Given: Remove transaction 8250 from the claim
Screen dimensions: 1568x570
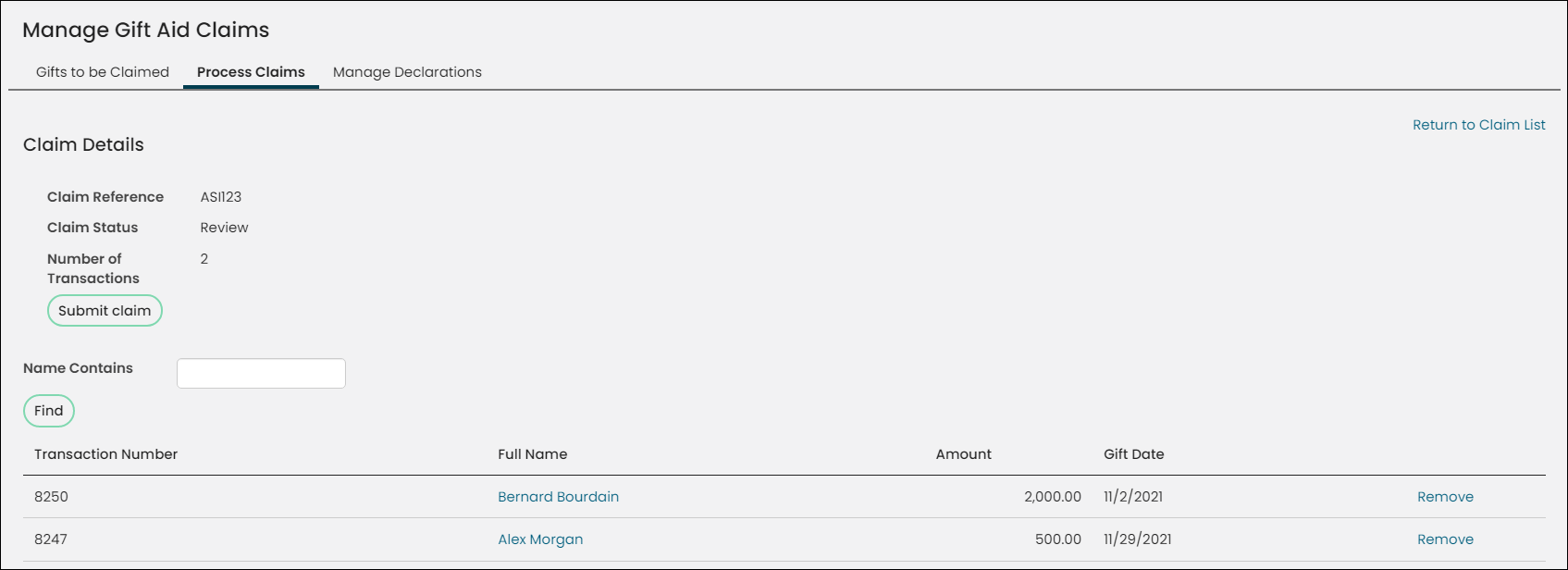Looking at the screenshot, I should [x=1445, y=497].
